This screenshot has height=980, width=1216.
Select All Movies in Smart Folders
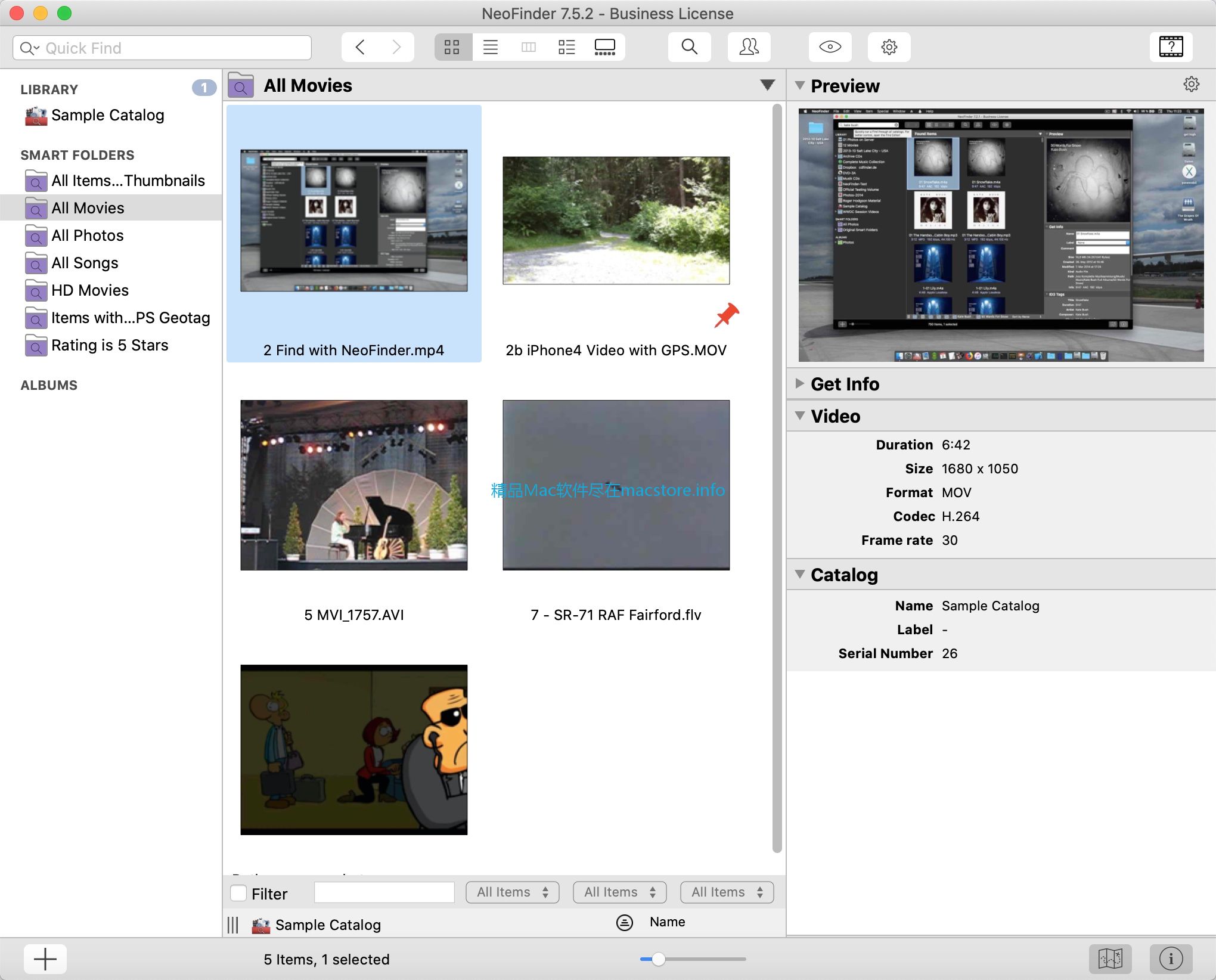point(88,208)
